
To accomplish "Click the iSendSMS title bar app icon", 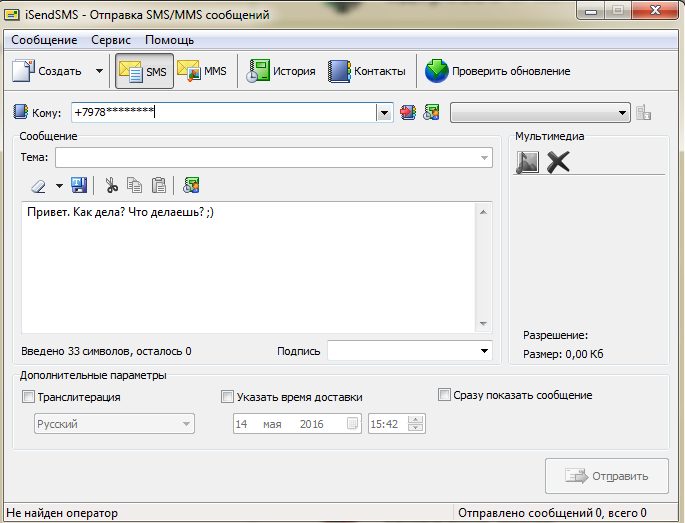I will coord(12,14).
